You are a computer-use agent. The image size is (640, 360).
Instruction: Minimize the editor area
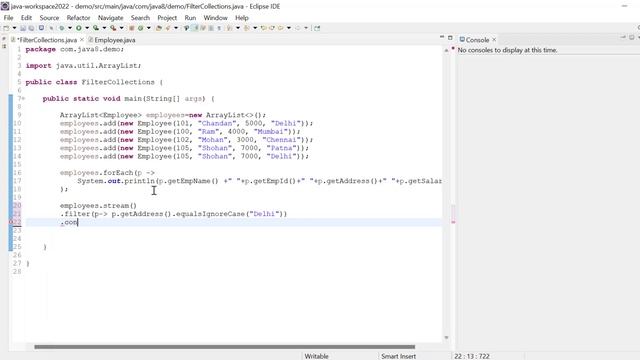point(442,37)
